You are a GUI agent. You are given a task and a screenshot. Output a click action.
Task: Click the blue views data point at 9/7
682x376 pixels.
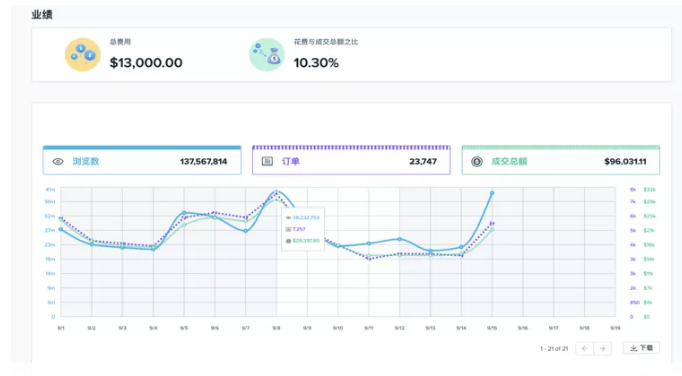pyautogui.click(x=246, y=231)
